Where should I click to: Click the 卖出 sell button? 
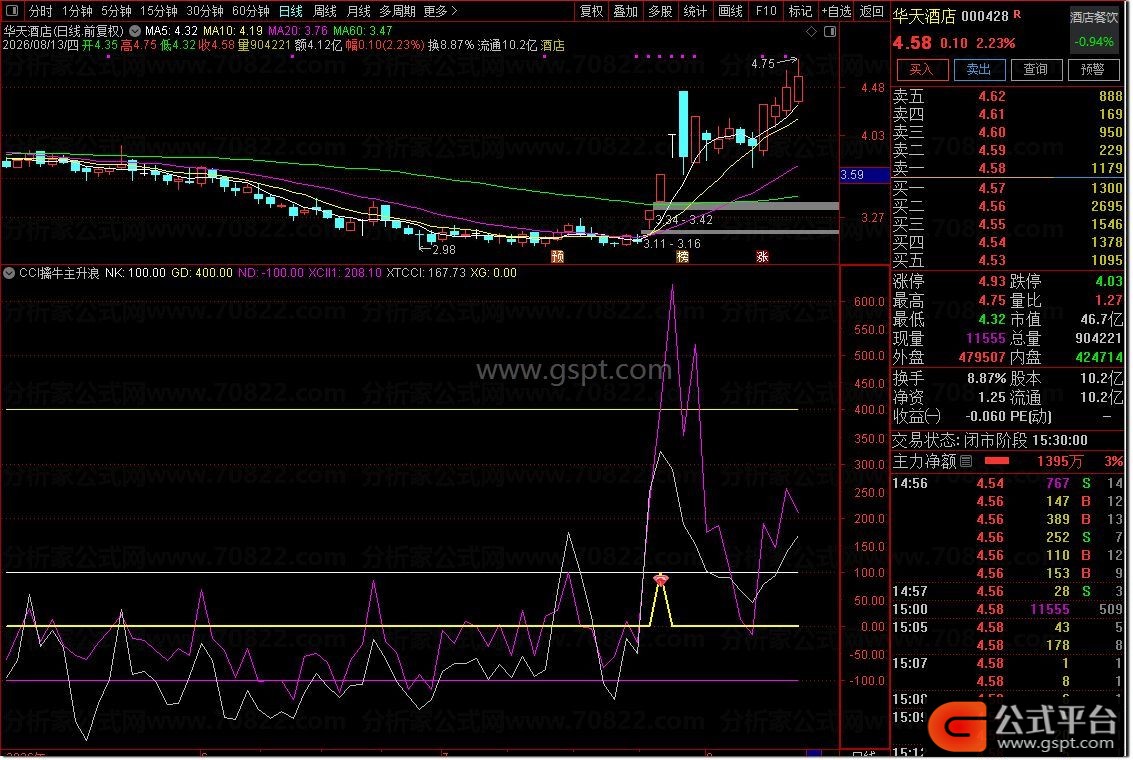978,69
